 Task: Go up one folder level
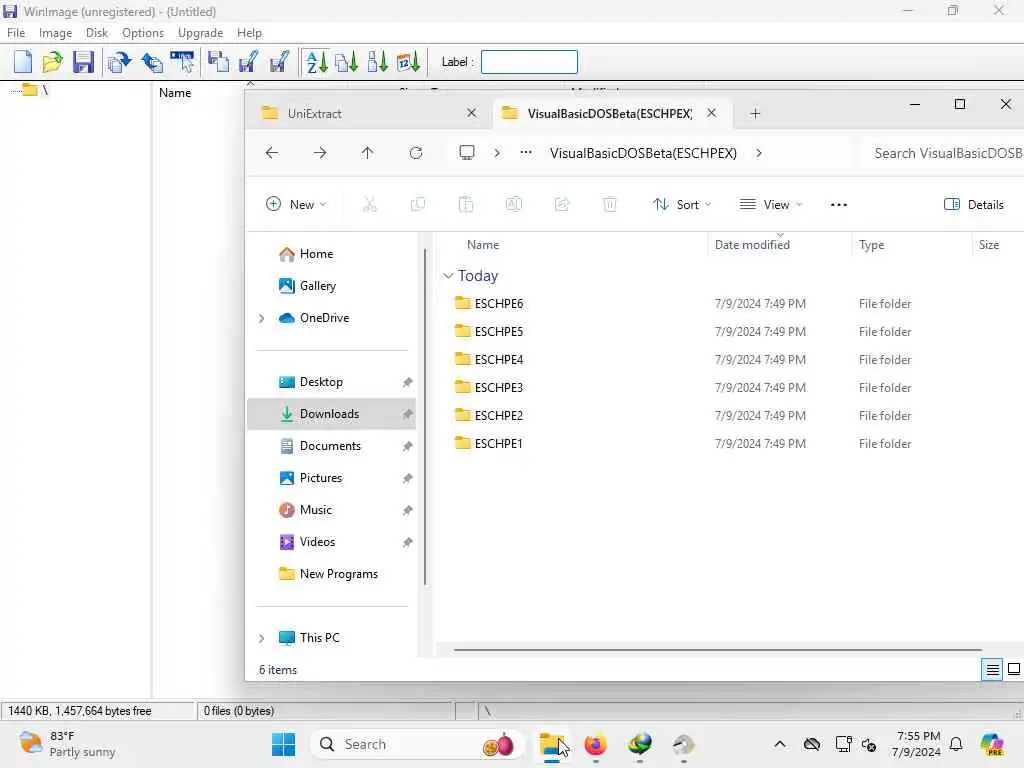(x=368, y=153)
